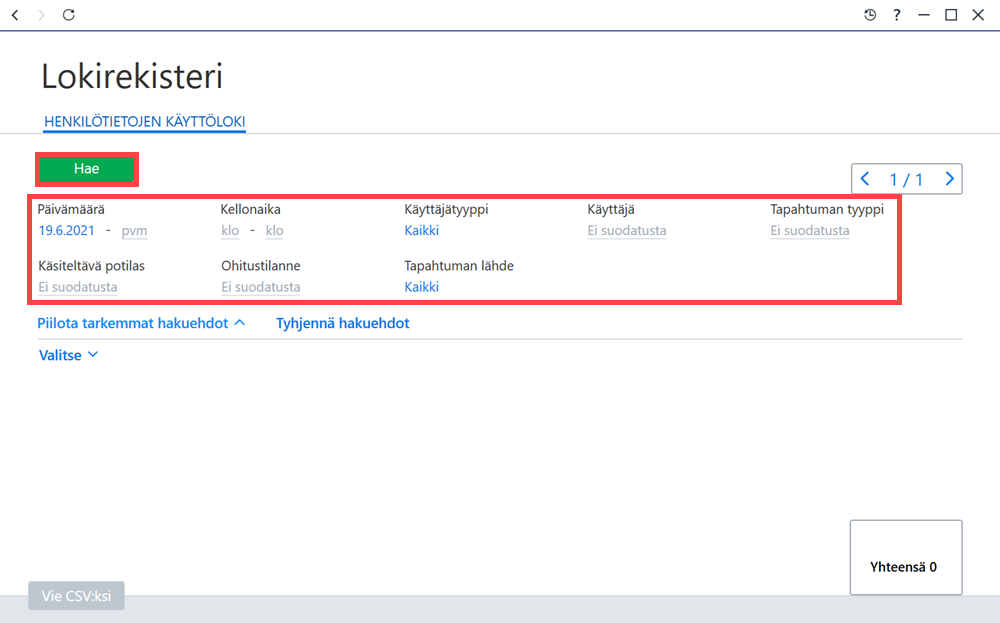This screenshot has height=623, width=1000.
Task: Go to next results page arrow
Action: click(x=949, y=179)
